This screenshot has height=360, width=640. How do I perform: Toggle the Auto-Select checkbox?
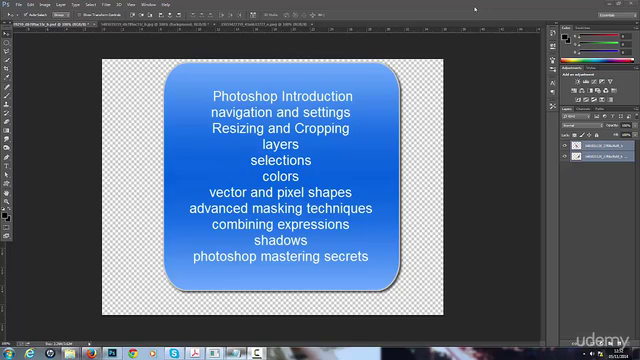click(25, 15)
